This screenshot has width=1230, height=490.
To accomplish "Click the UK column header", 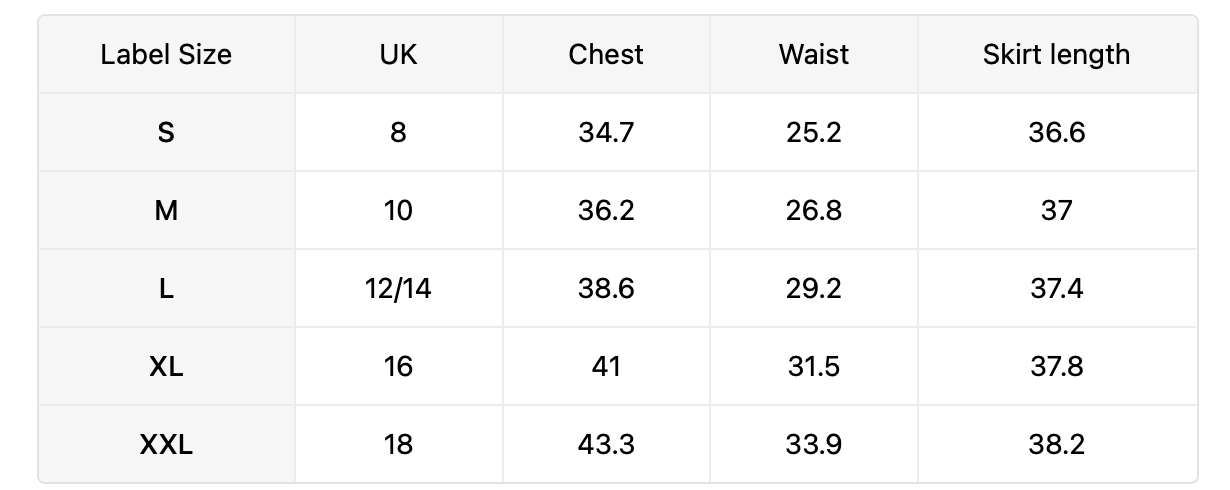I will coord(398,54).
